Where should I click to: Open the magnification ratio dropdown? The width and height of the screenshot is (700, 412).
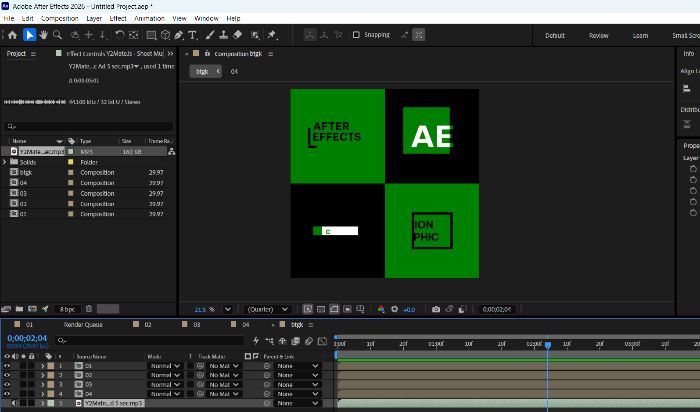point(227,309)
